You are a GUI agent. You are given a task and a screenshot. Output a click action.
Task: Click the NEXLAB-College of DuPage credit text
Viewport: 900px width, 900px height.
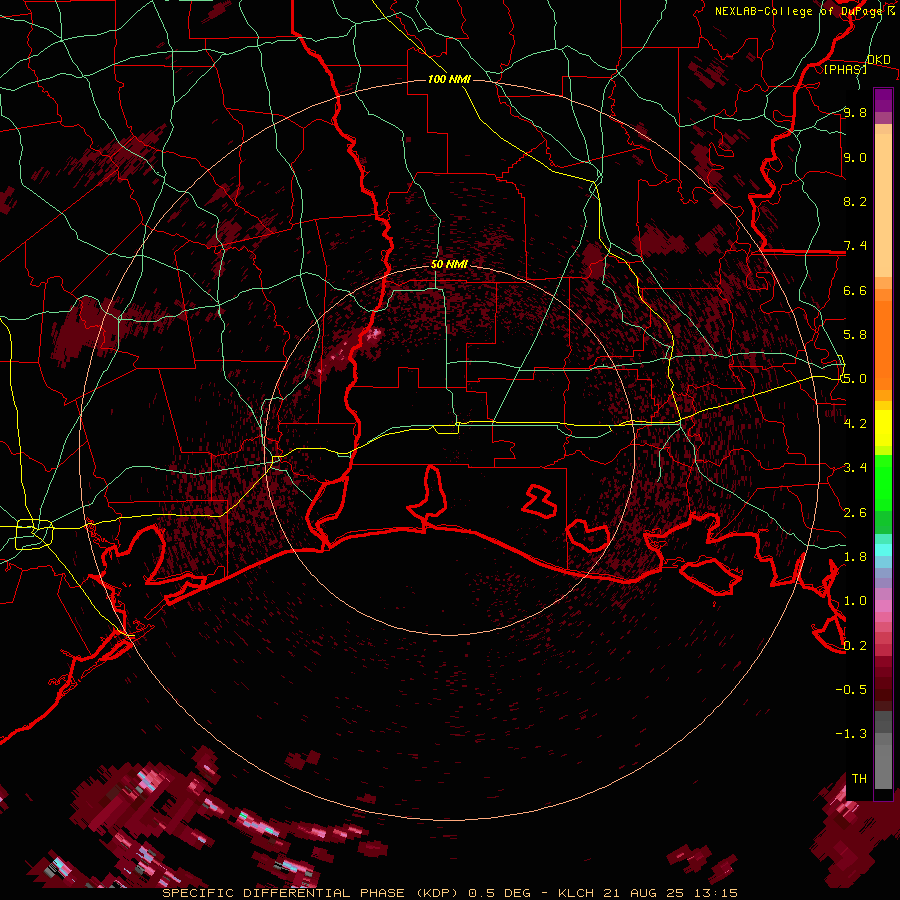pyautogui.click(x=798, y=11)
